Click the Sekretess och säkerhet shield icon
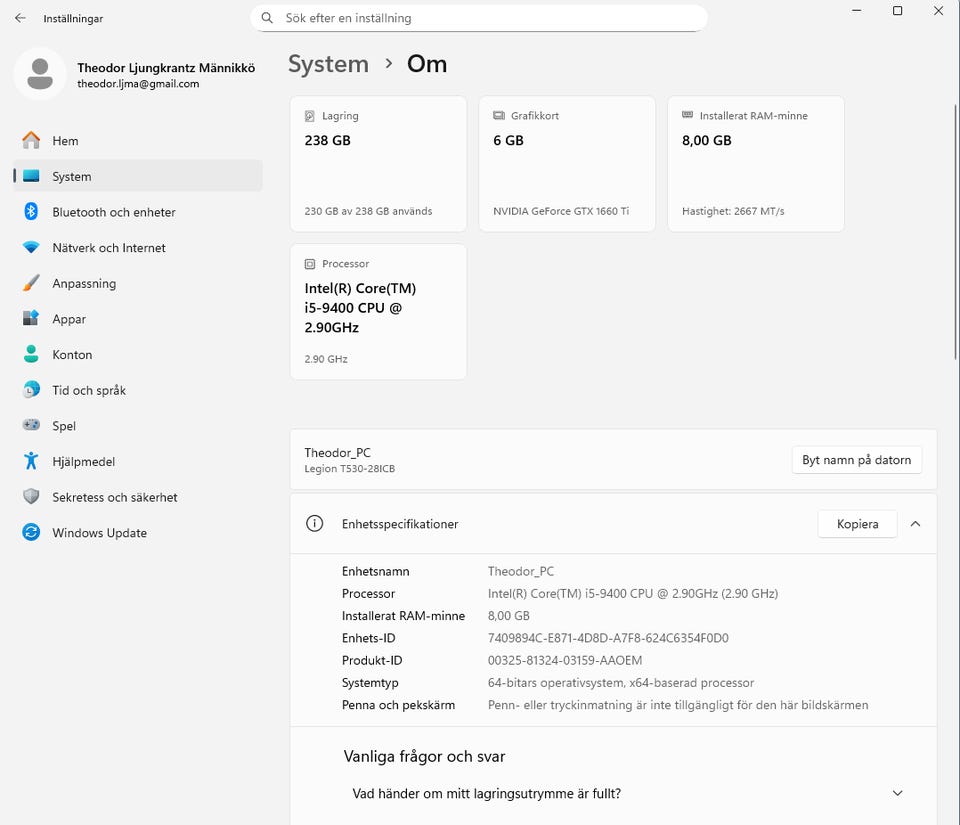This screenshot has width=960, height=825. coord(32,497)
